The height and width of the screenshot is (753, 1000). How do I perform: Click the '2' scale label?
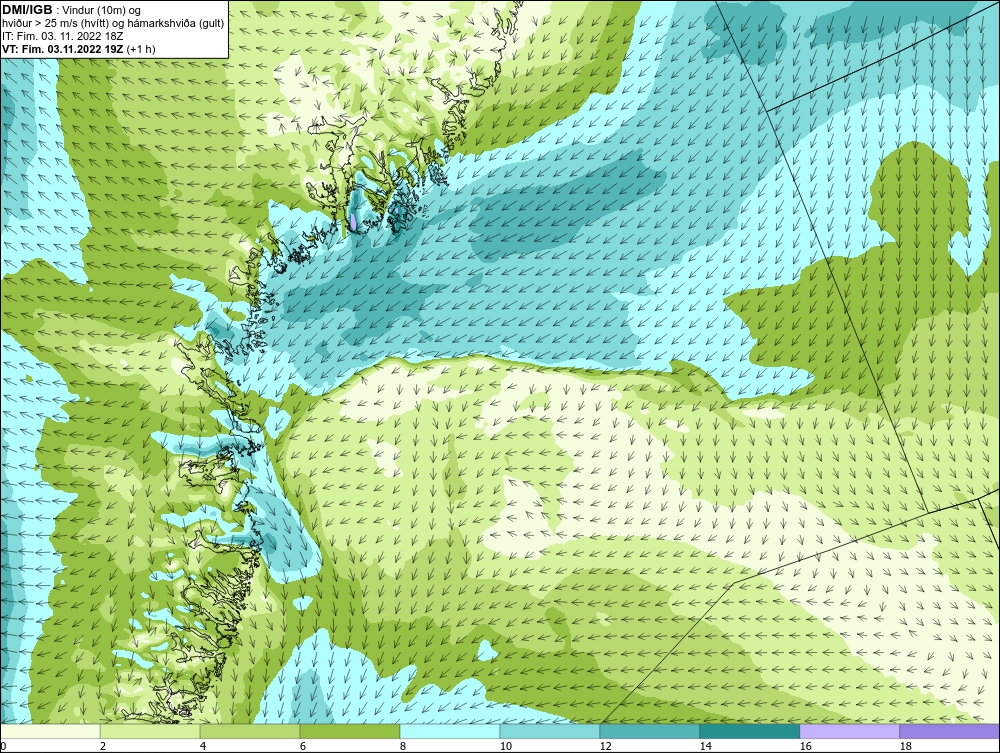[x=103, y=747]
